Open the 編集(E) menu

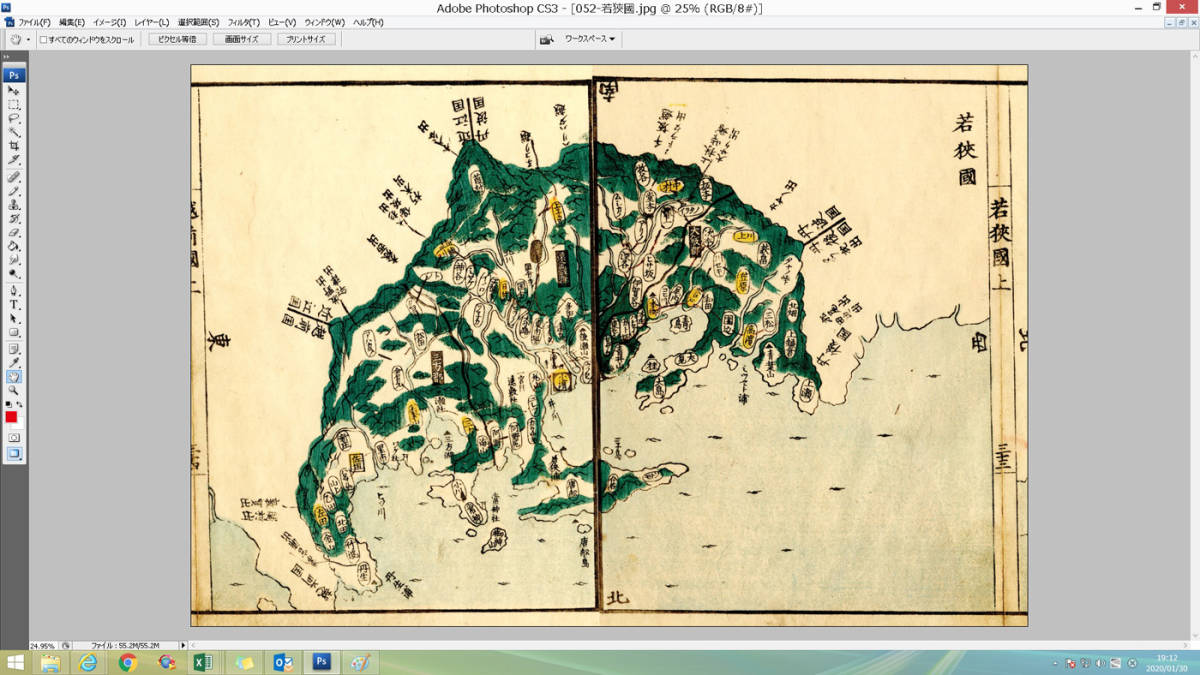point(72,22)
